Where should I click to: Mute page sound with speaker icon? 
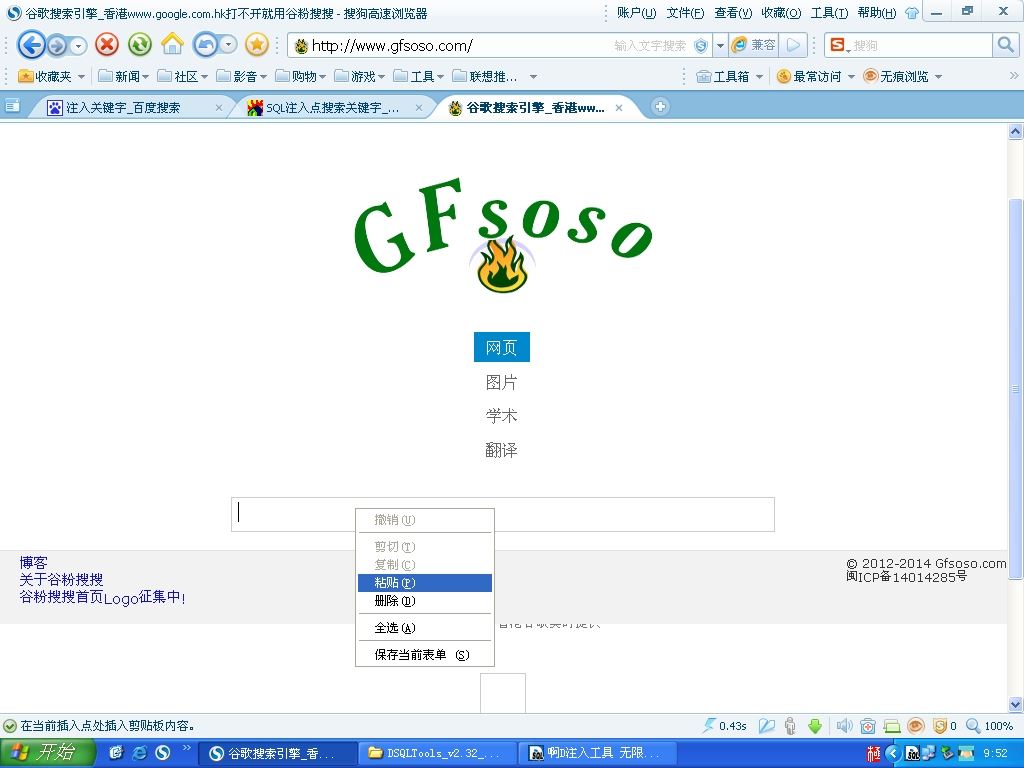[844, 726]
